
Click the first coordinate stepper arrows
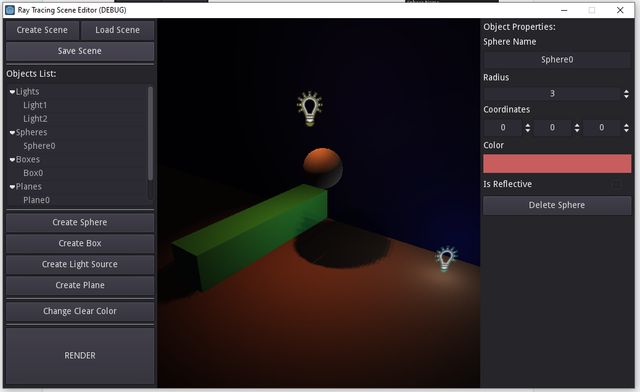[x=528, y=128]
